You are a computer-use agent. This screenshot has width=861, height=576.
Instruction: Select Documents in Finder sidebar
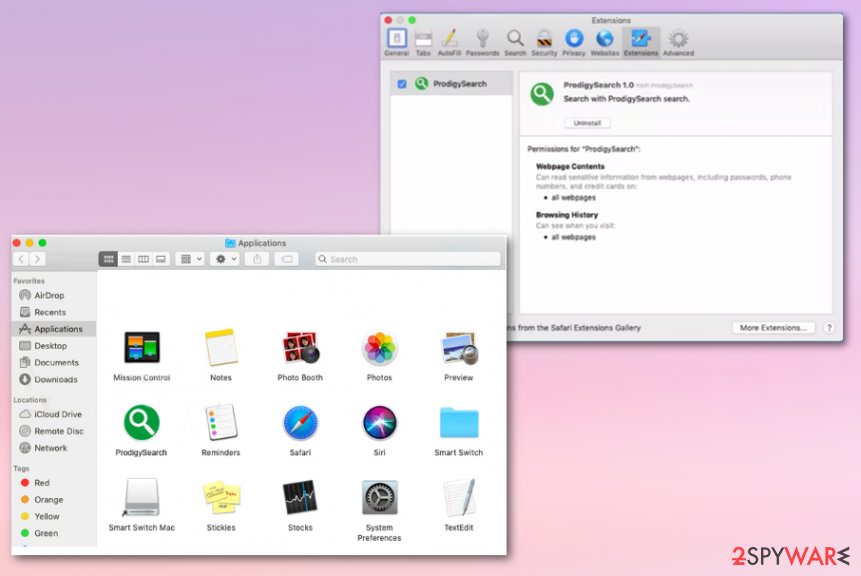[x=54, y=362]
